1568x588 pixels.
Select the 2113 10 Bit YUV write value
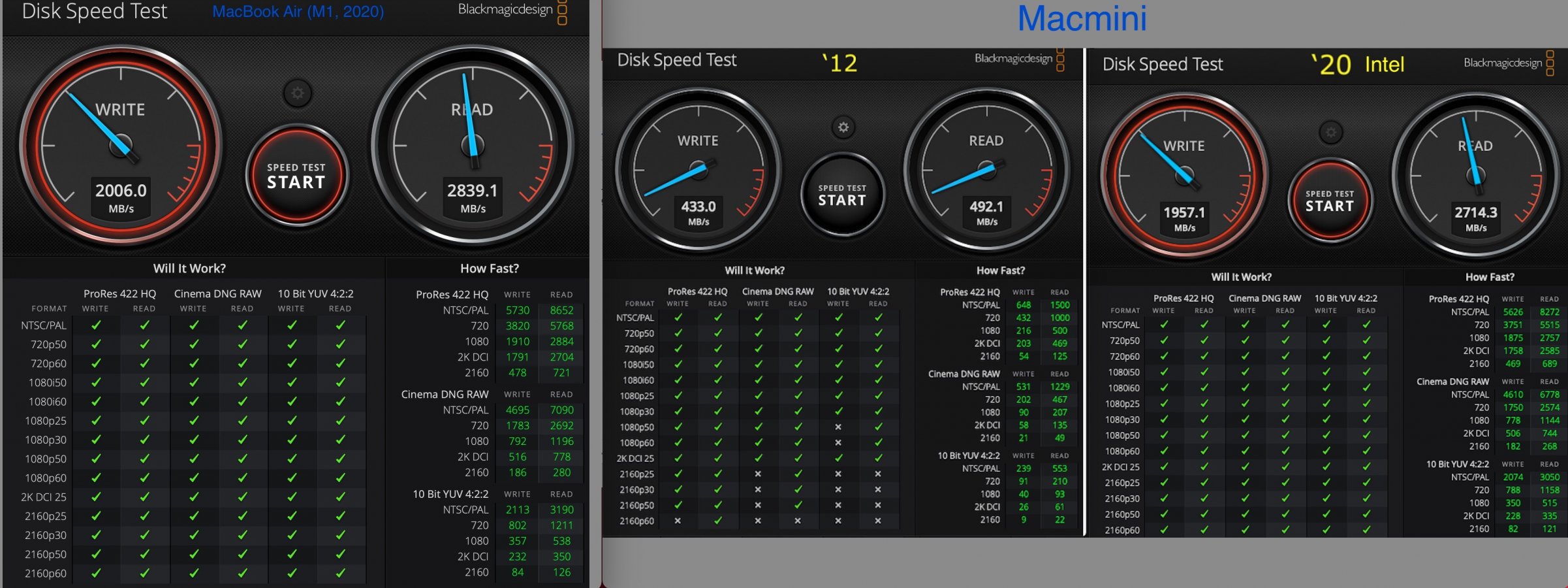click(518, 510)
